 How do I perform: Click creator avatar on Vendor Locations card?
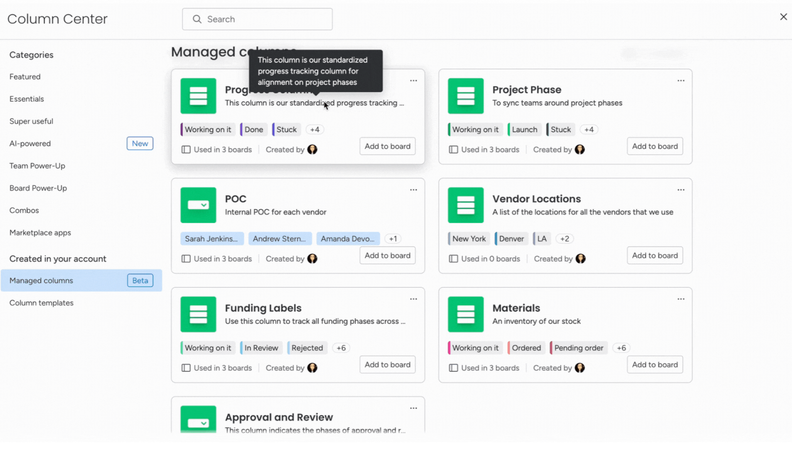point(581,259)
